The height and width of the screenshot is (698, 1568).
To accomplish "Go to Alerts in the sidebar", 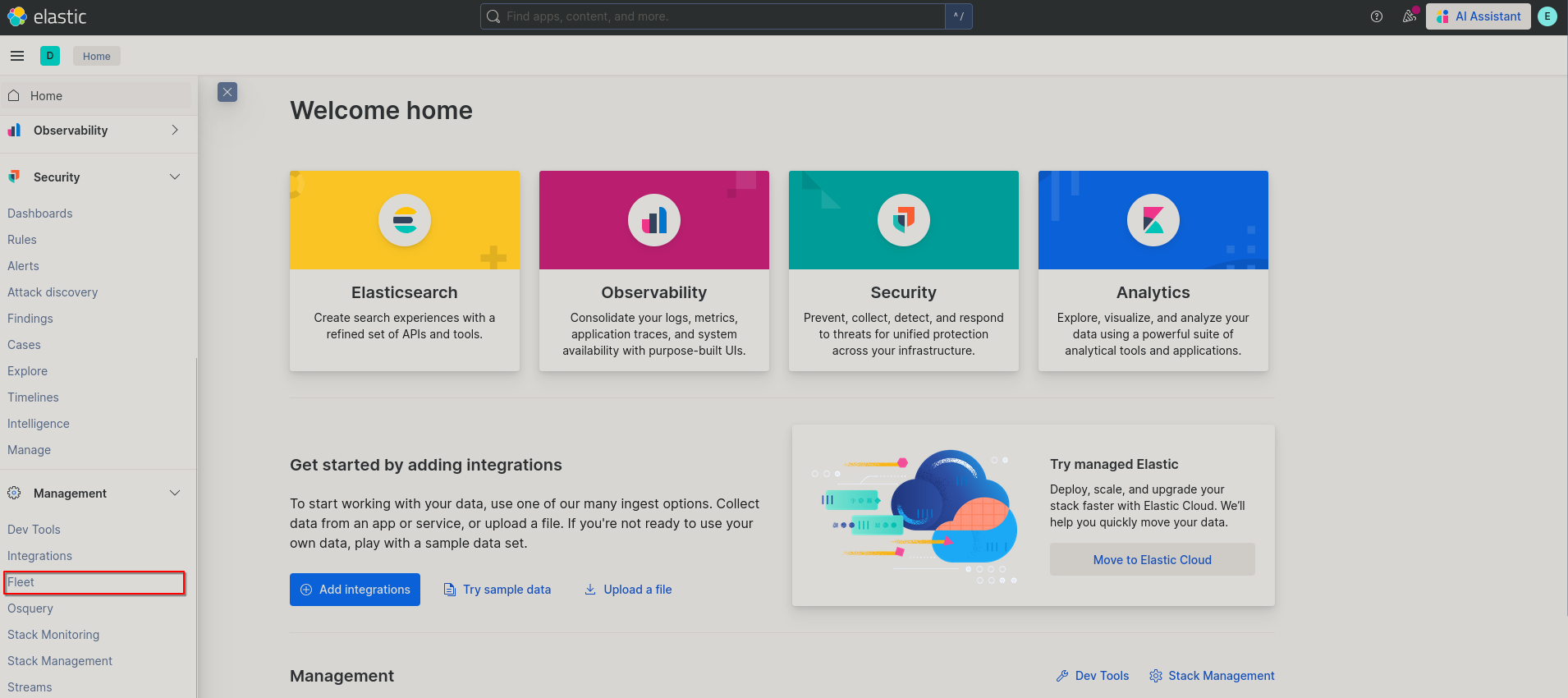I will pyautogui.click(x=23, y=266).
